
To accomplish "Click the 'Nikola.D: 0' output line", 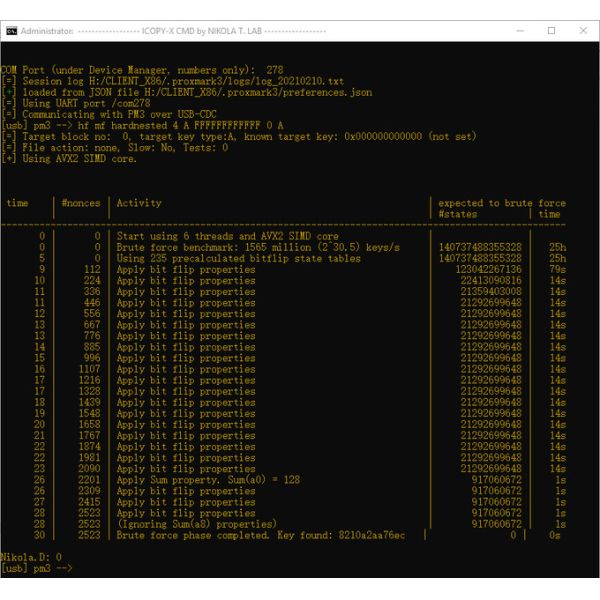I will (x=32, y=557).
